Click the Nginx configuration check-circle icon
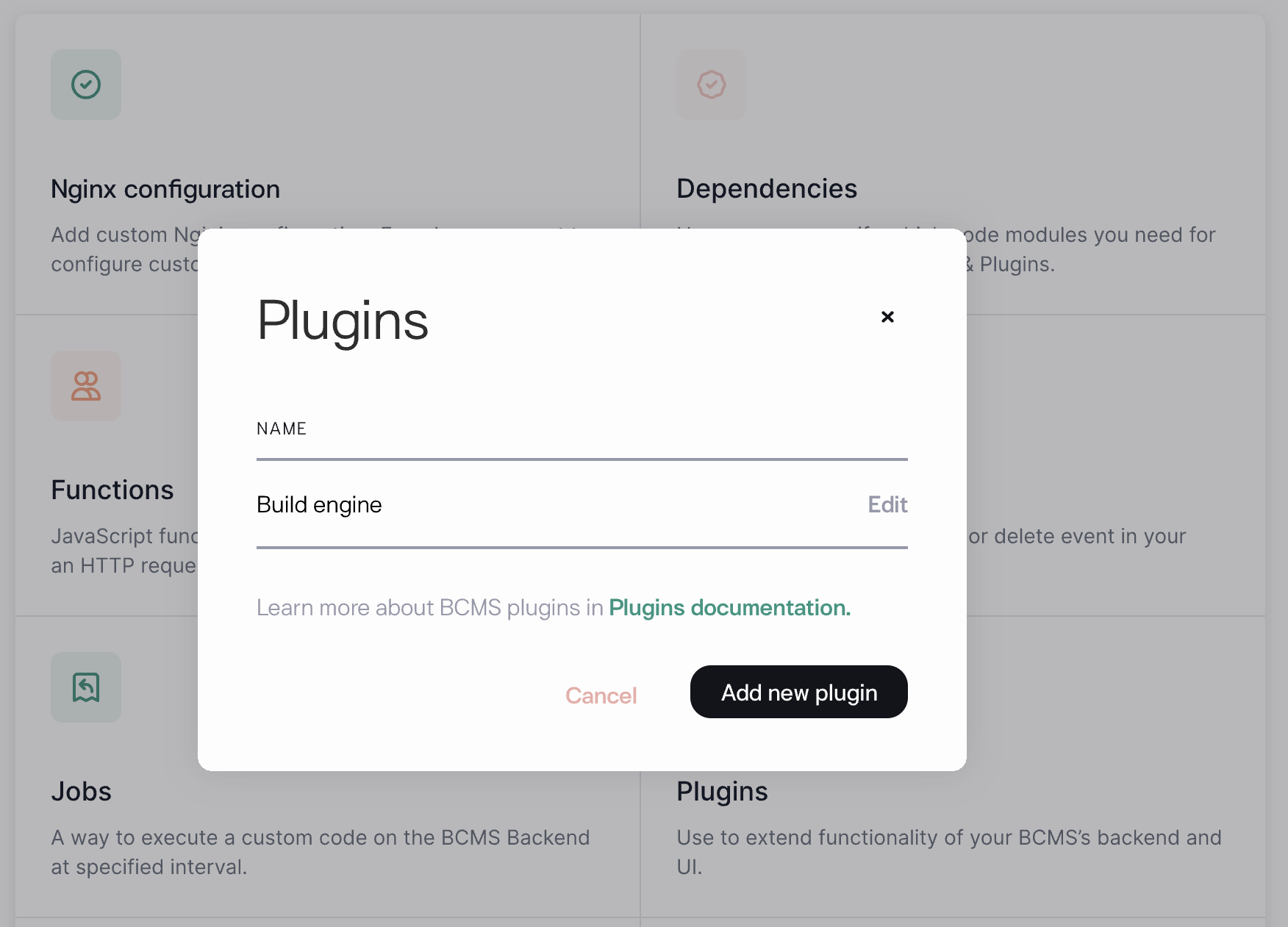The image size is (1288, 927). click(x=86, y=85)
